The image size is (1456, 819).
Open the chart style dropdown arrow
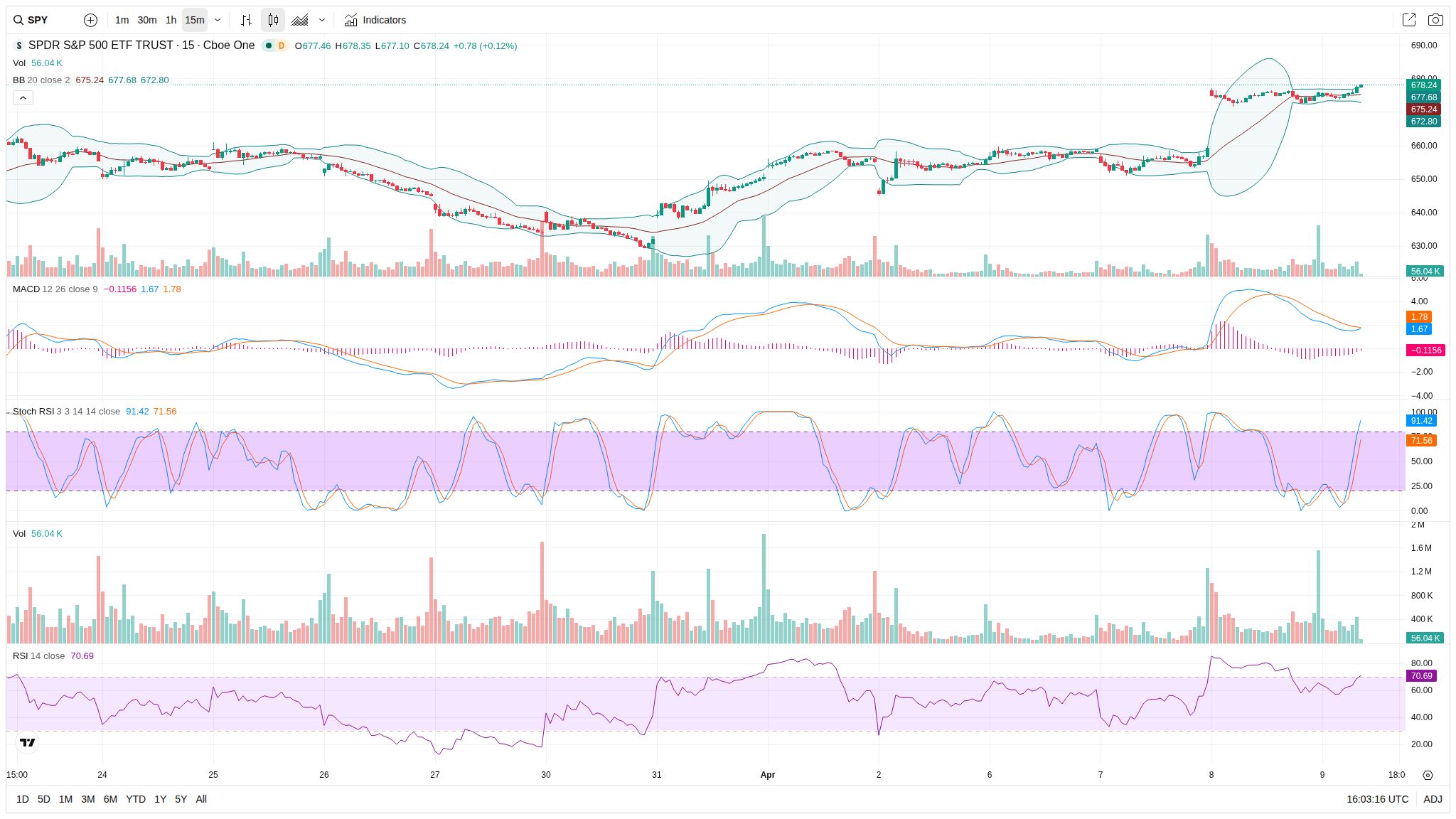[322, 20]
